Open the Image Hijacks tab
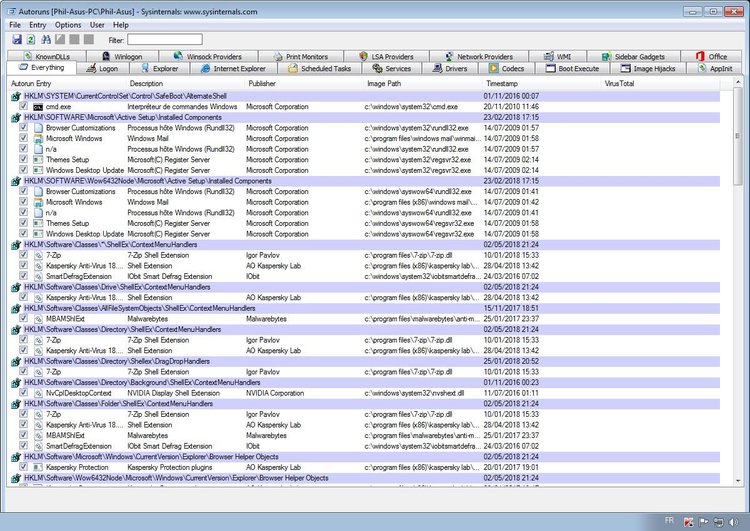Viewport: 750px width, 531px height. 648,68
